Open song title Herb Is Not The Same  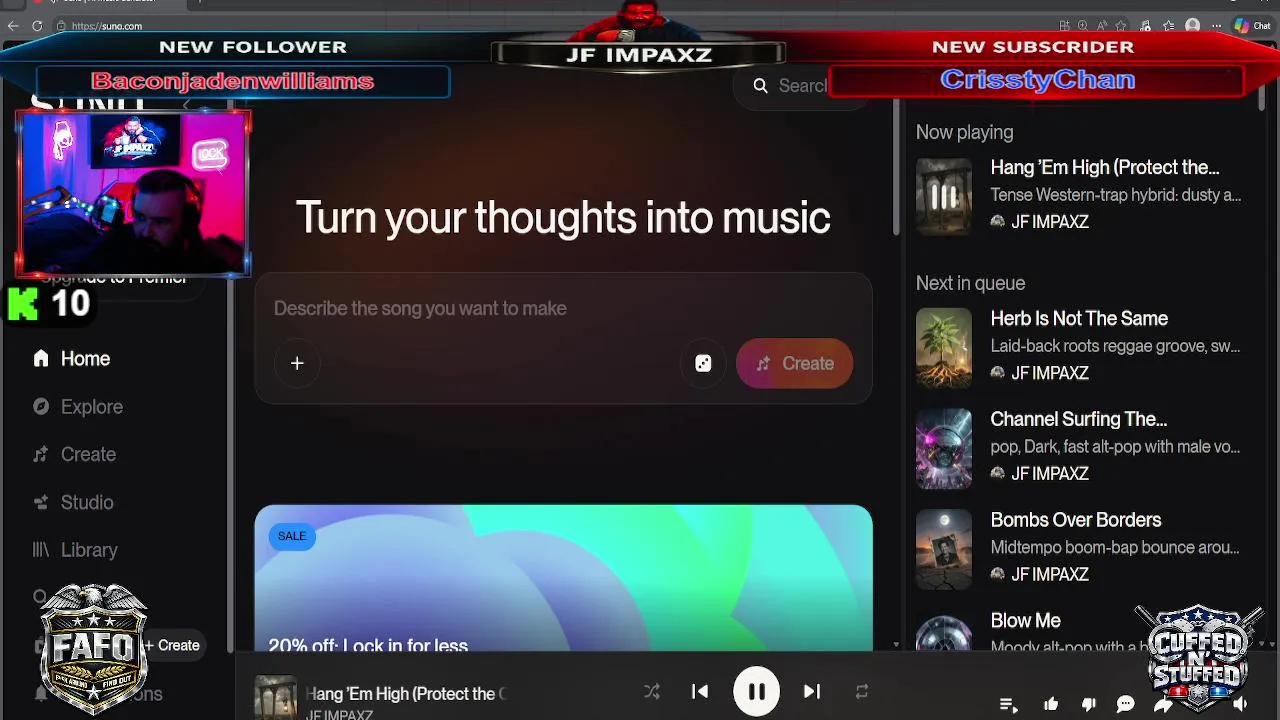coord(1079,319)
